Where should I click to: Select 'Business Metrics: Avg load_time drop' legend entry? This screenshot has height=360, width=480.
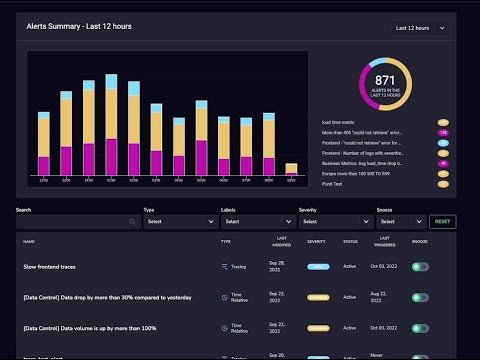[362, 163]
